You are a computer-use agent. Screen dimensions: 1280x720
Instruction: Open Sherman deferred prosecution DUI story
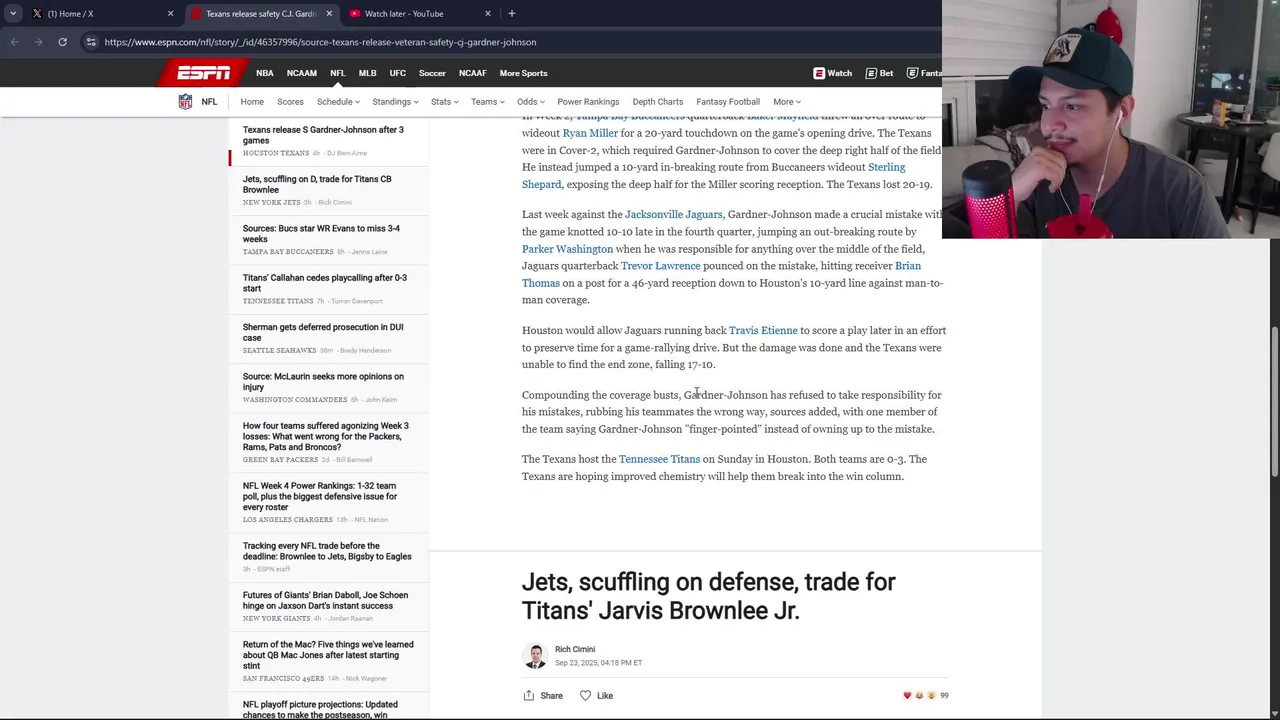click(323, 332)
